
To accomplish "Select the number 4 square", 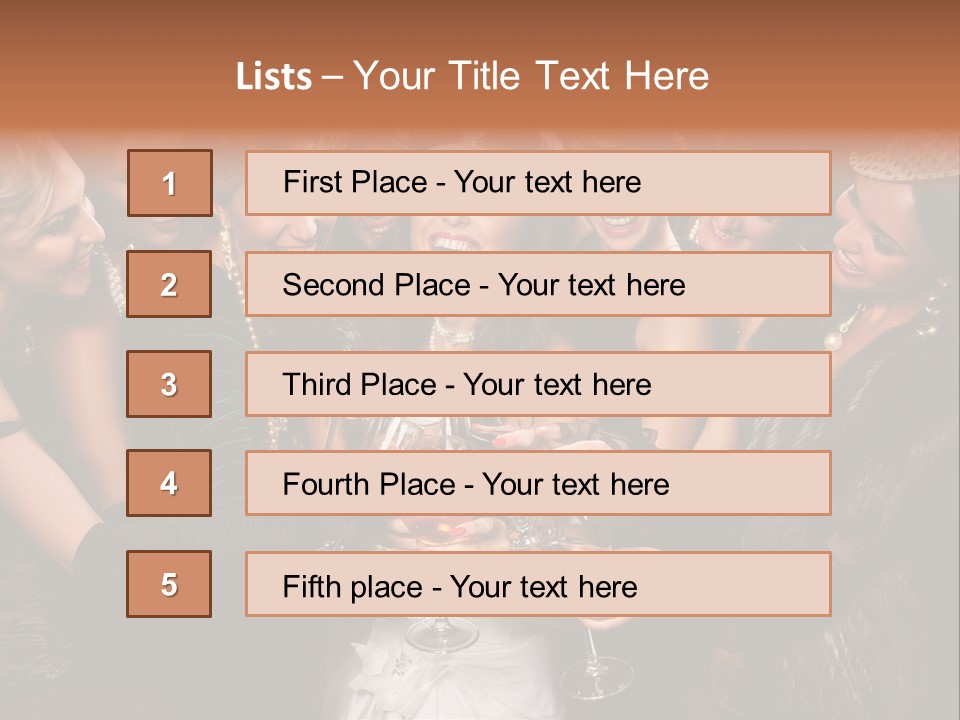I will 169,483.
